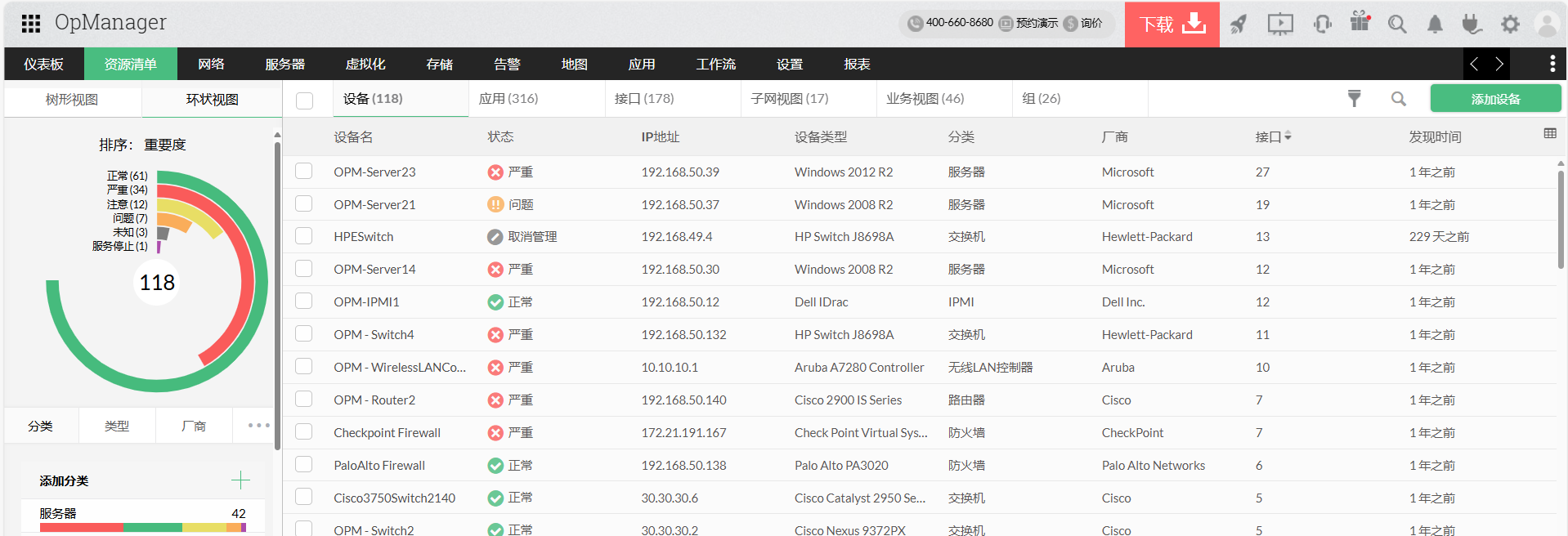Open the 告警 menu
Screen dimensions: 1568x536
pos(507,64)
